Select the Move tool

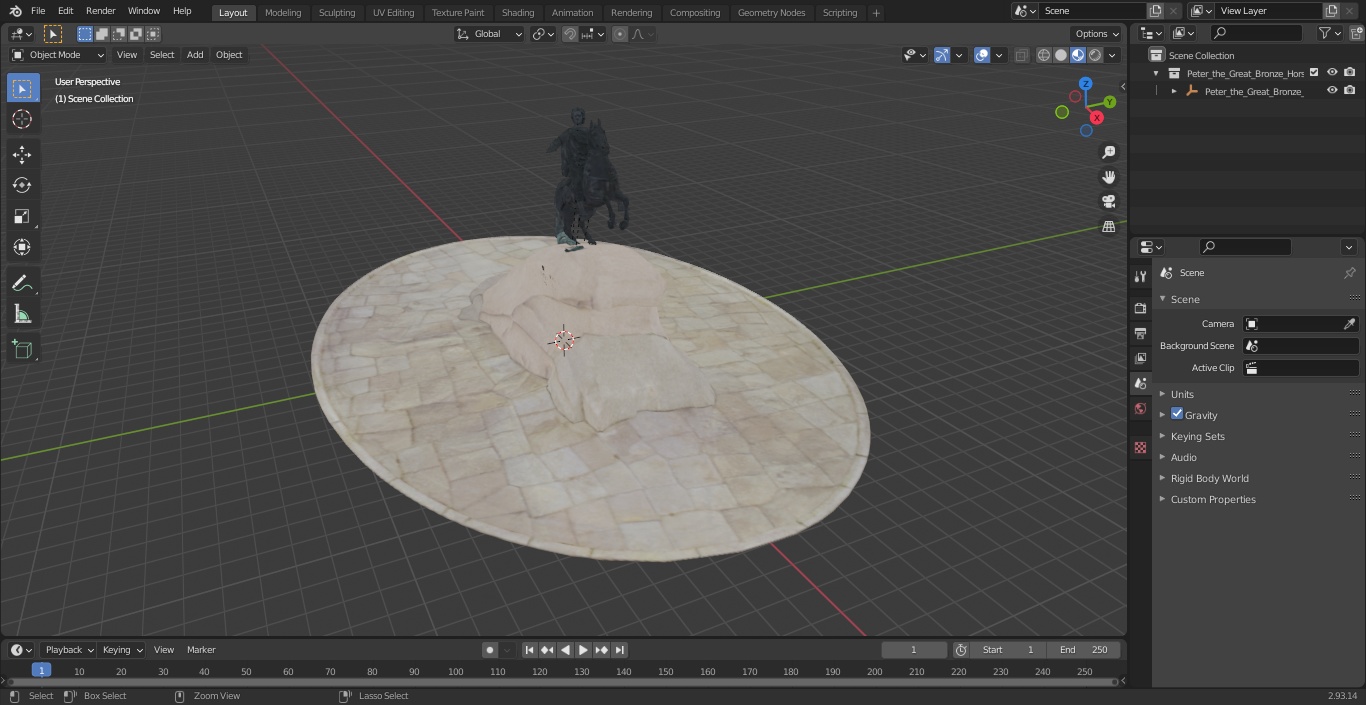[x=22, y=154]
